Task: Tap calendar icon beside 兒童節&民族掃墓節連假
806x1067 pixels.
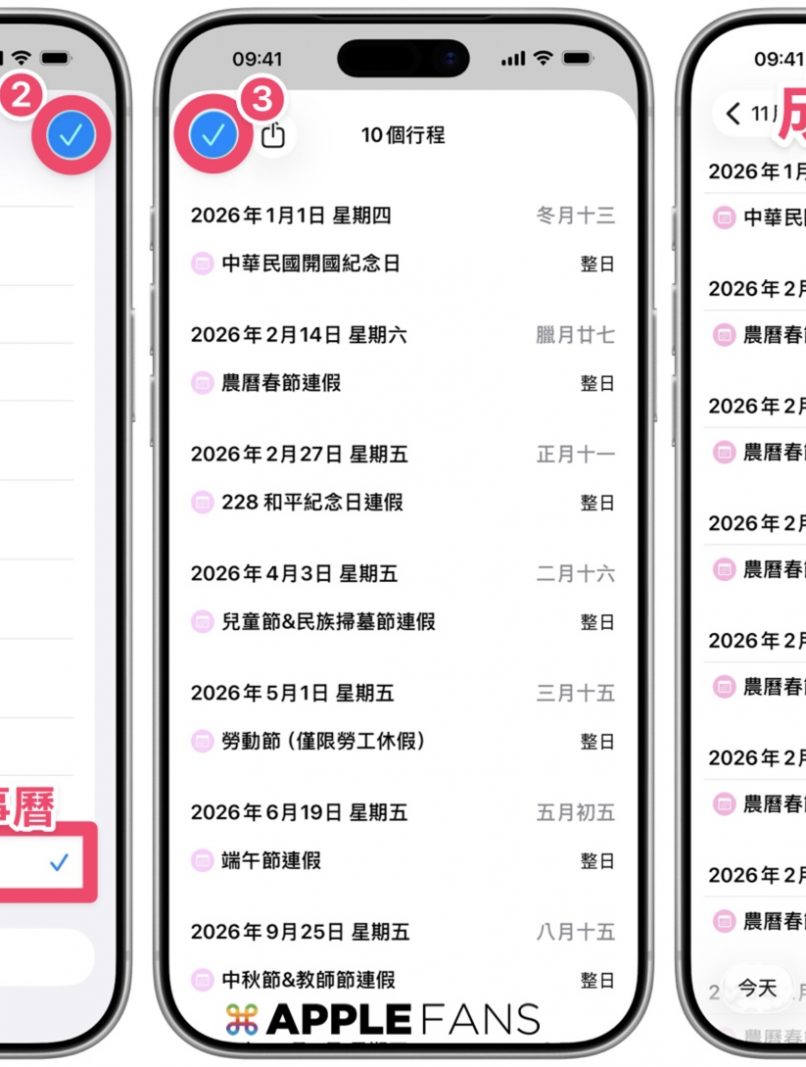Action: click(202, 621)
